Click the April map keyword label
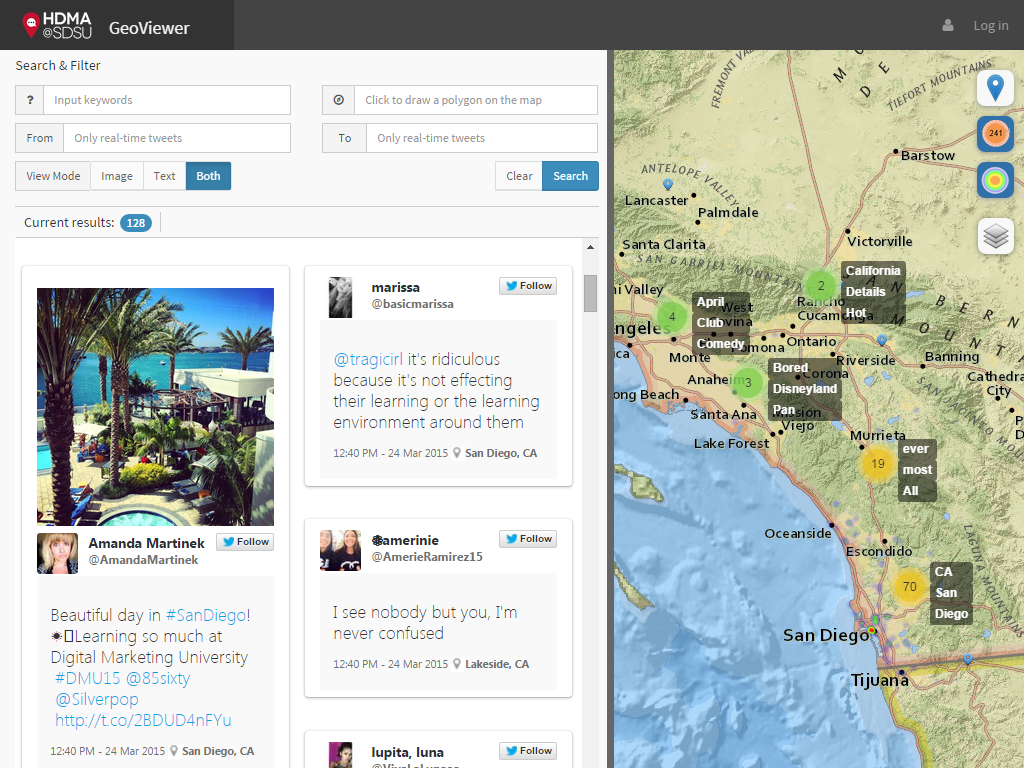This screenshot has height=768, width=1024. point(710,302)
